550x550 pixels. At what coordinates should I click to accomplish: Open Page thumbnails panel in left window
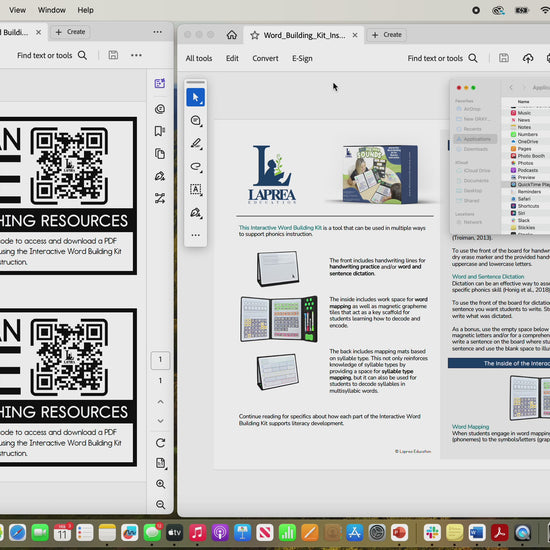coord(160,154)
